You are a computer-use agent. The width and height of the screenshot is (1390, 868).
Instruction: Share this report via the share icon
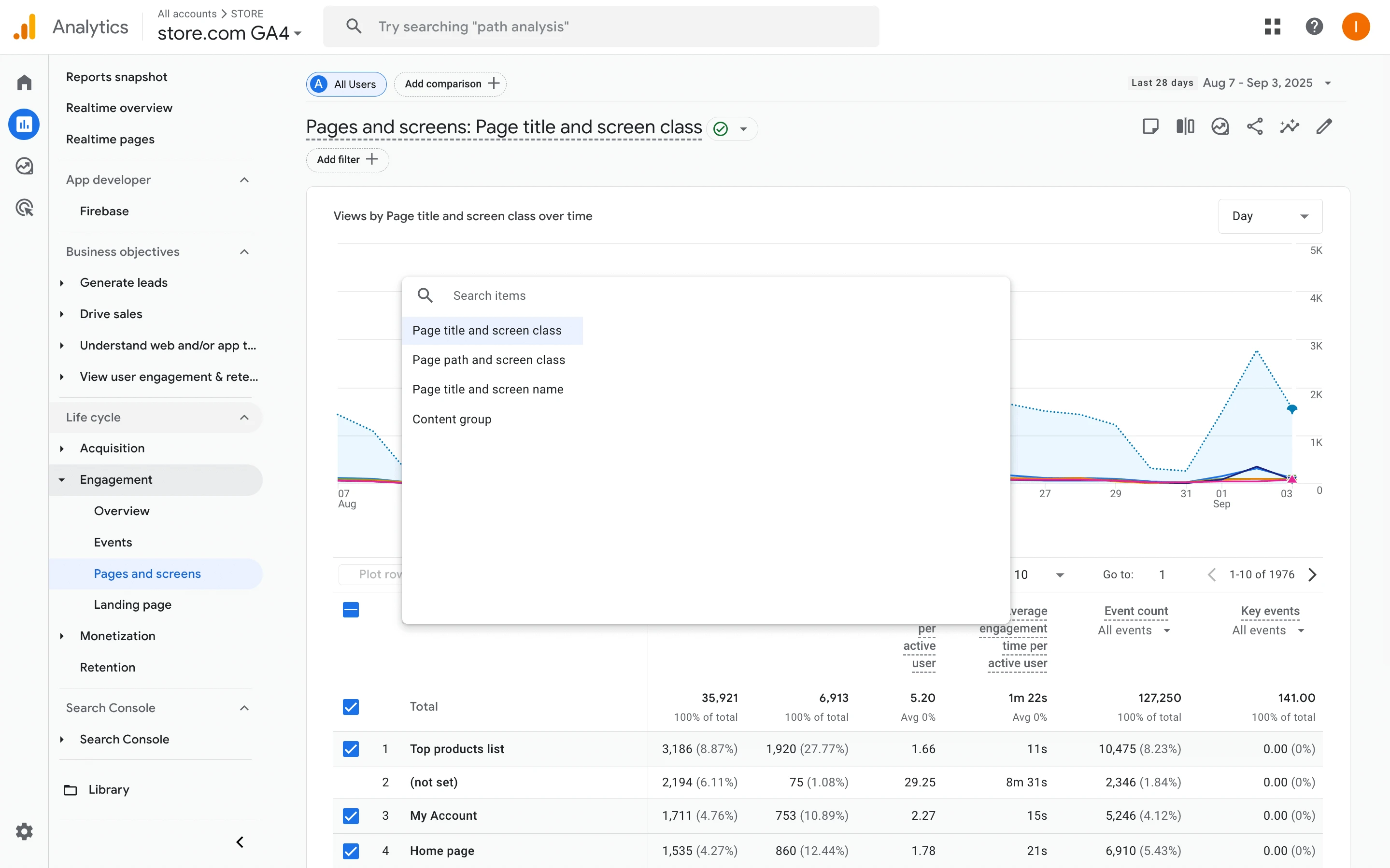click(1255, 126)
